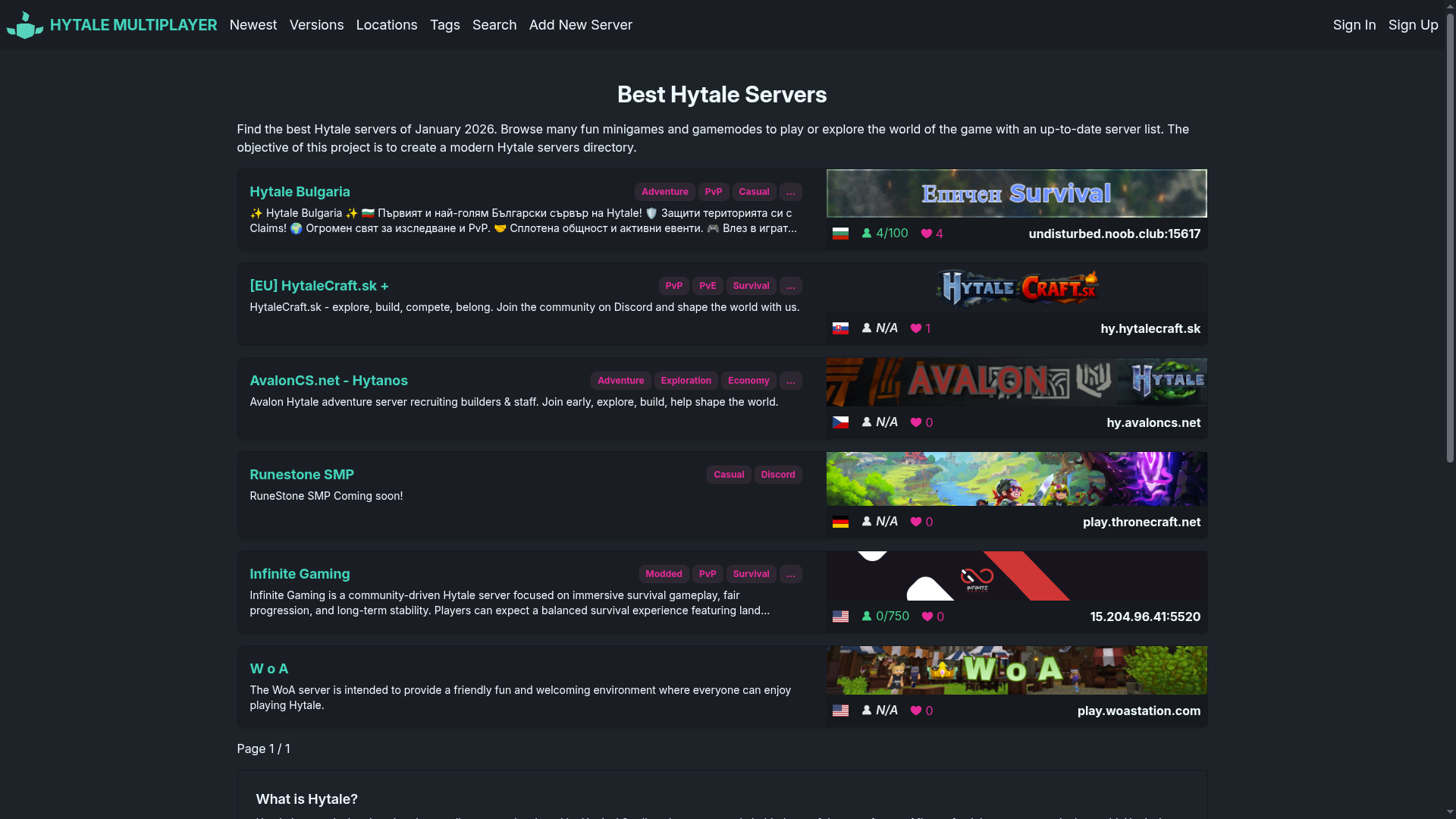Click the Slovak flag on HytaleCraft.sk

840,328
